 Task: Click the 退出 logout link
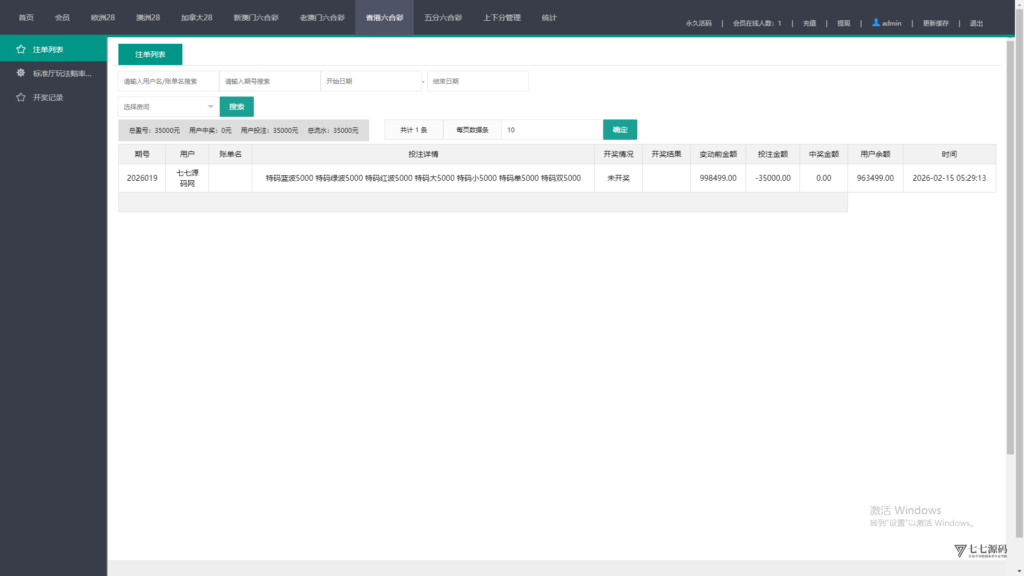pyautogui.click(x=976, y=23)
